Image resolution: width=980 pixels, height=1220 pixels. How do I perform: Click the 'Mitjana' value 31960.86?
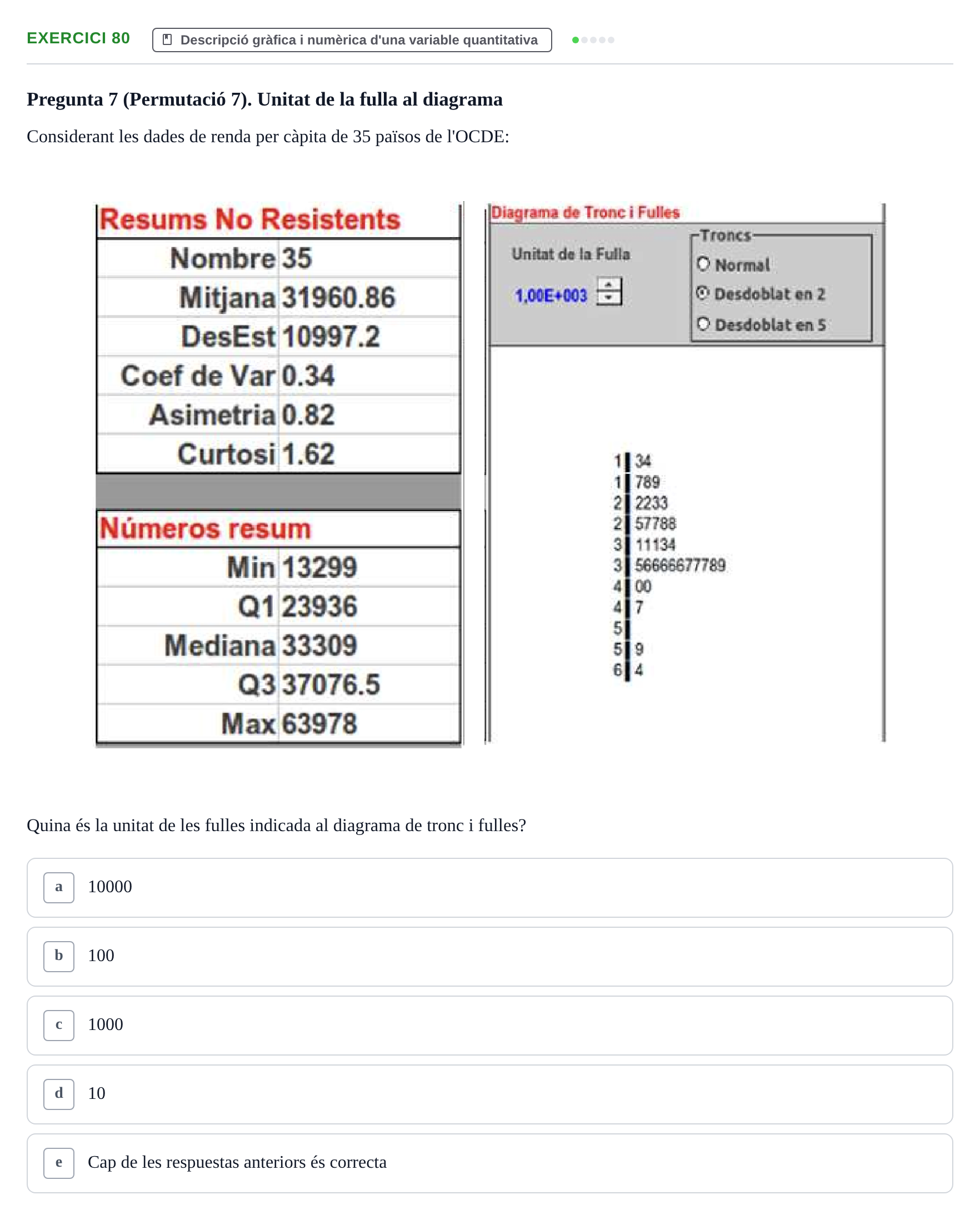[338, 298]
